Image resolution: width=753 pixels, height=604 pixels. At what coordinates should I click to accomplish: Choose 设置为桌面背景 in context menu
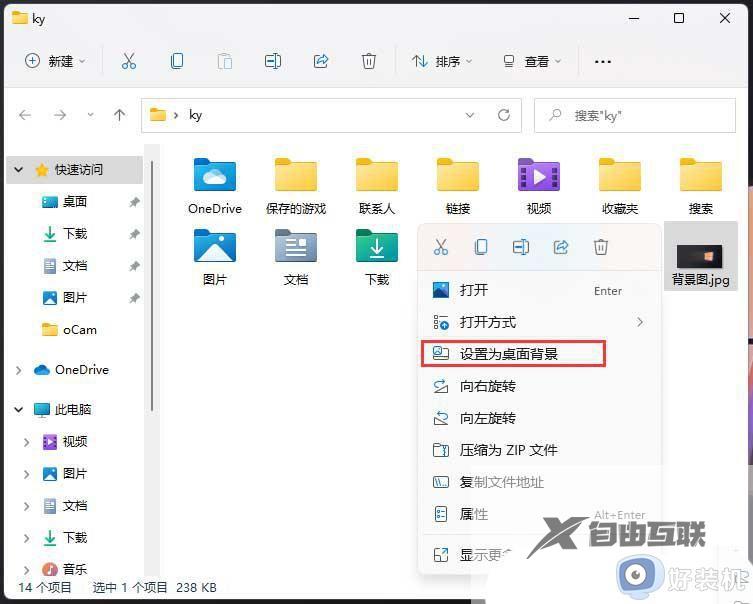[513, 354]
